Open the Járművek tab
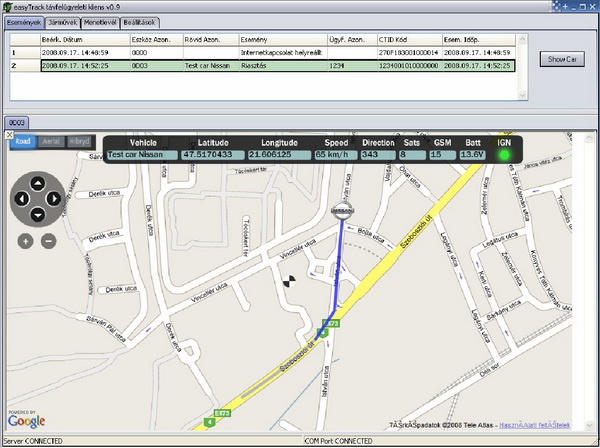 coord(63,23)
